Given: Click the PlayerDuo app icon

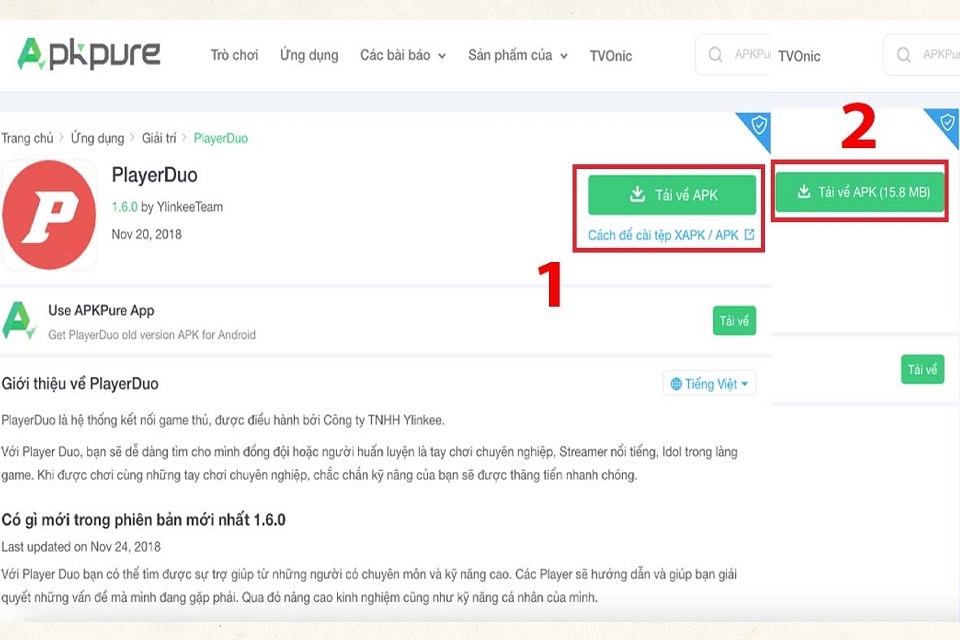Looking at the screenshot, I should pyautogui.click(x=49, y=214).
